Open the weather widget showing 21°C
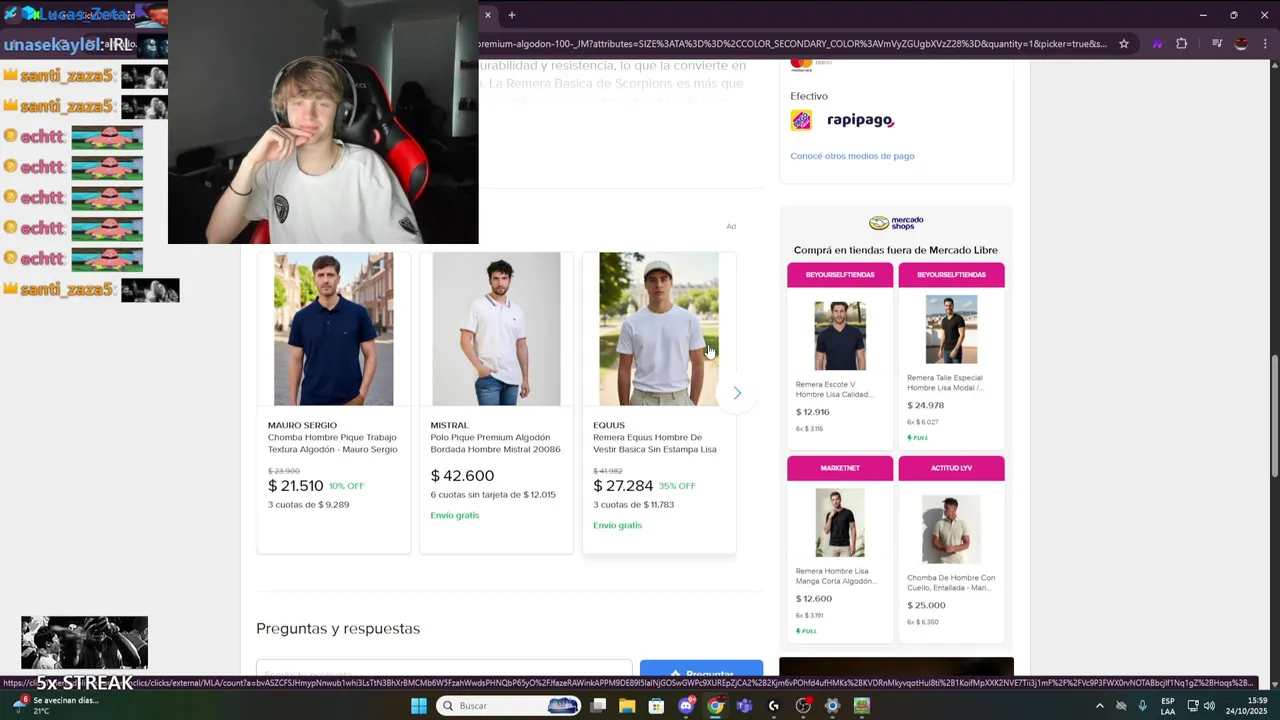1280x720 pixels. pos(55,705)
